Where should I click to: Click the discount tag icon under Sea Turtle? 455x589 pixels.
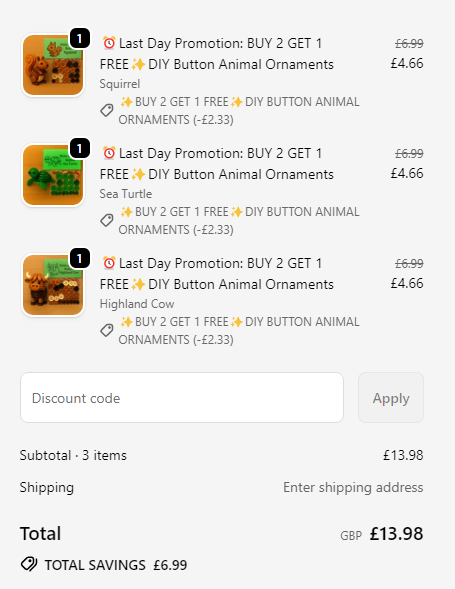point(107,220)
